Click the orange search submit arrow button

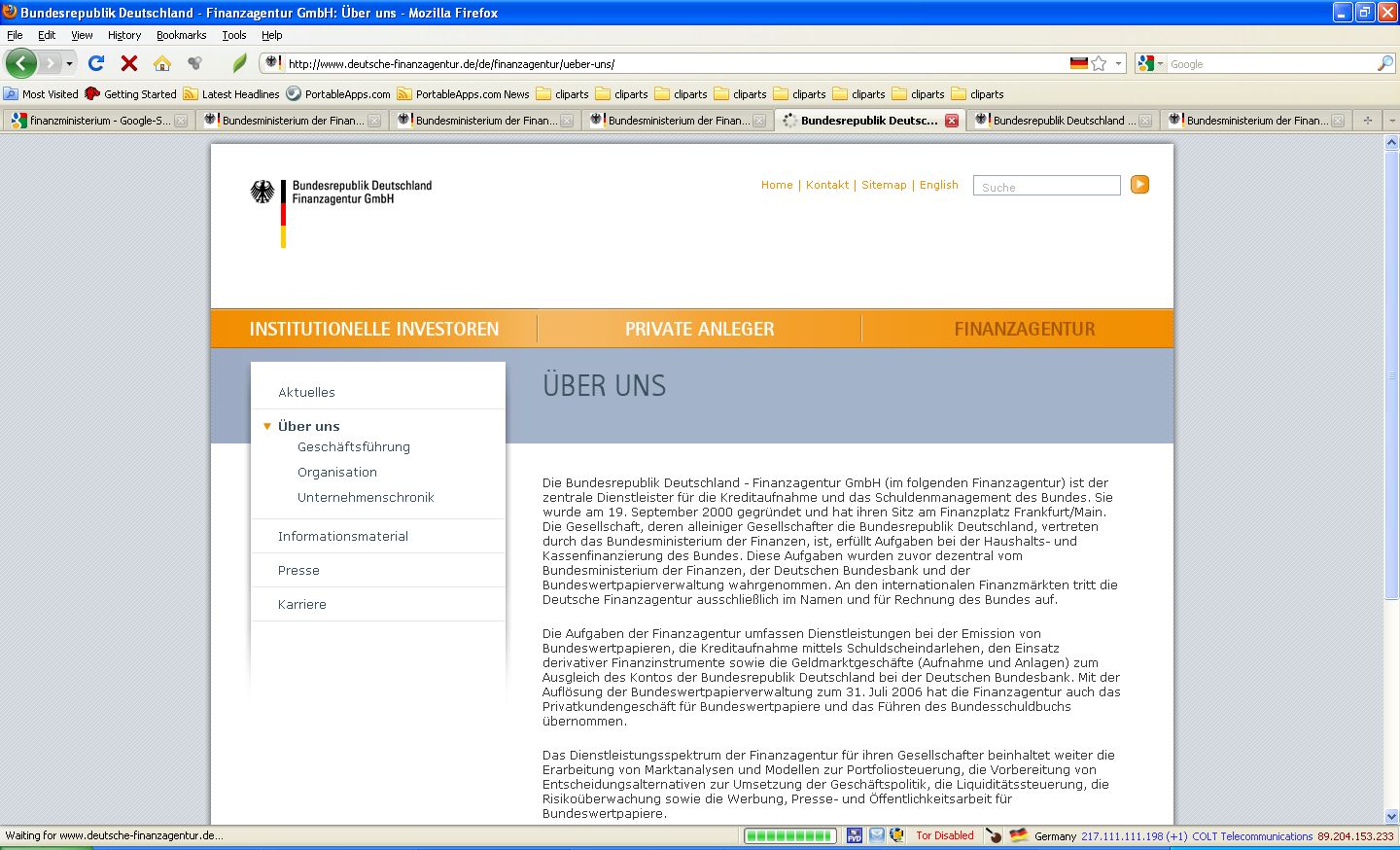pyautogui.click(x=1139, y=185)
